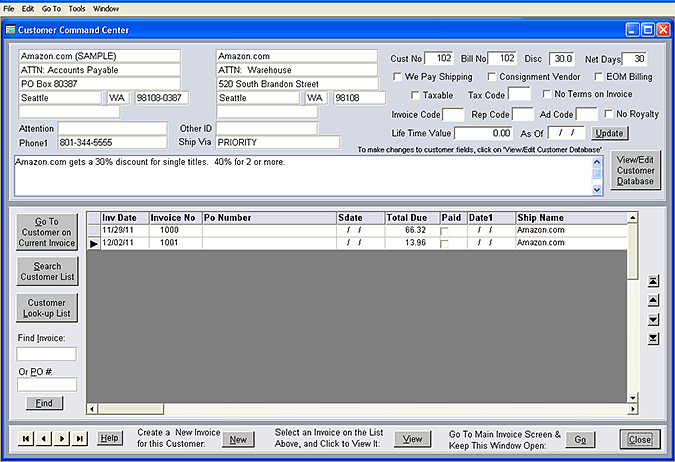The width and height of the screenshot is (675, 462).
Task: Move up one invoice in list
Action: click(654, 301)
